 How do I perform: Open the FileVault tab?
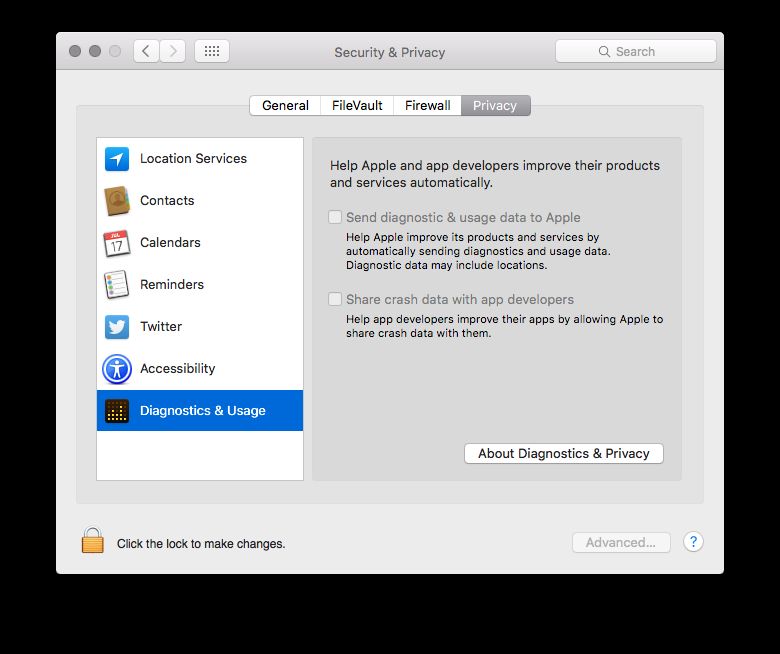tap(357, 106)
